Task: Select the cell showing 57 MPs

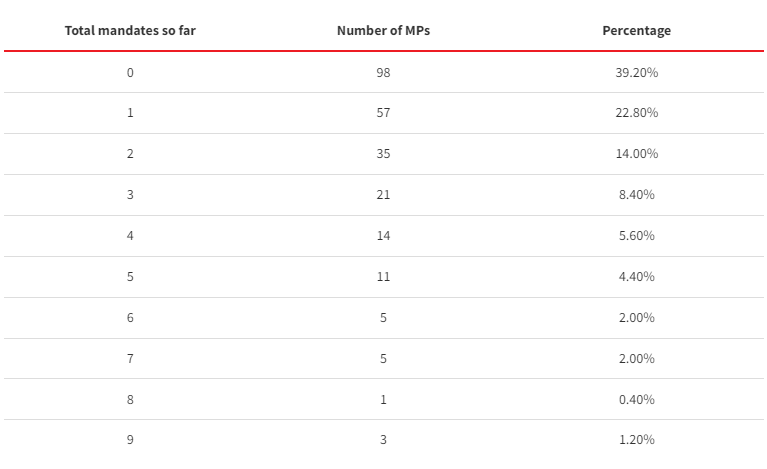Action: click(x=384, y=112)
